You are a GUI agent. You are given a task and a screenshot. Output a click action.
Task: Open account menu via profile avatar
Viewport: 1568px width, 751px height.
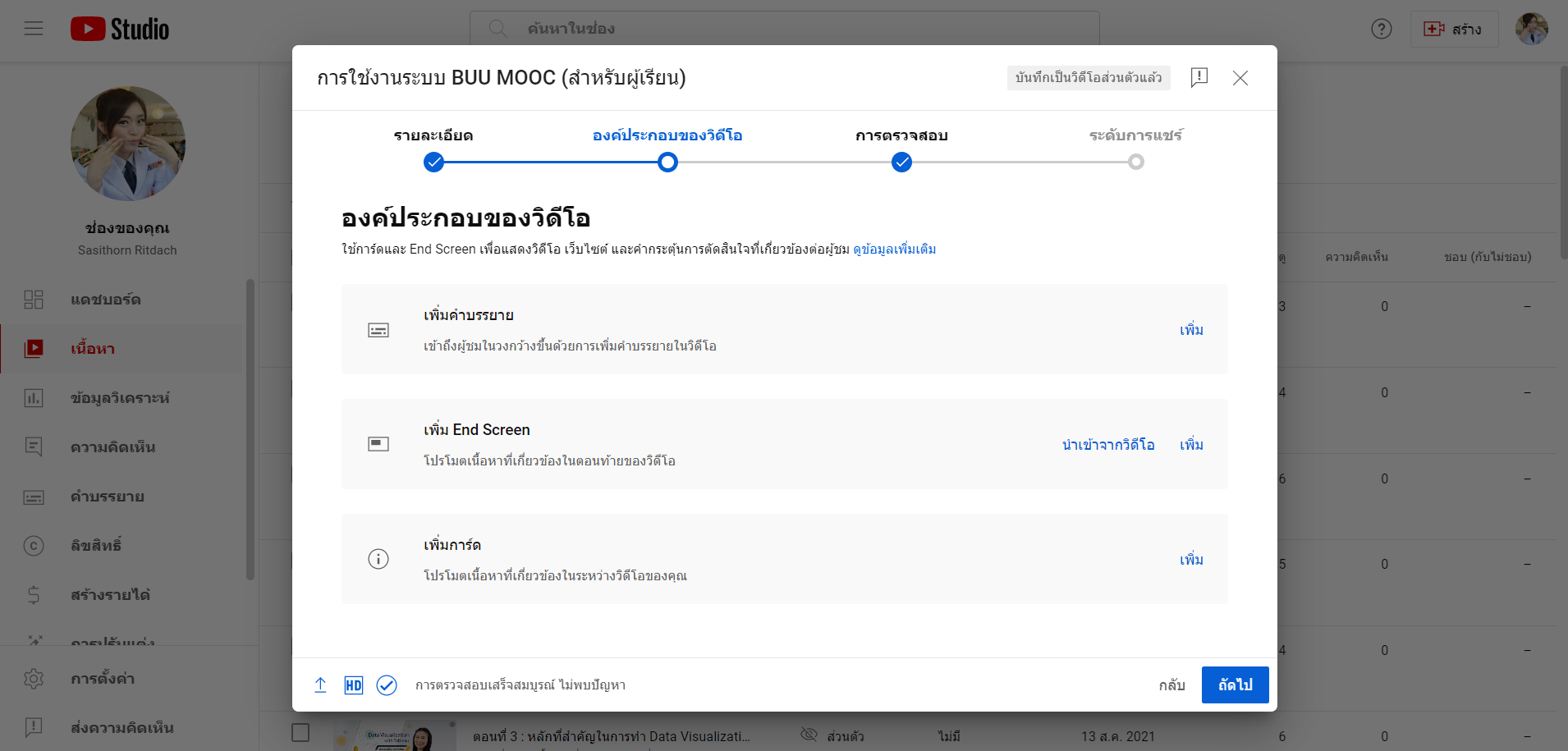coord(1531,30)
